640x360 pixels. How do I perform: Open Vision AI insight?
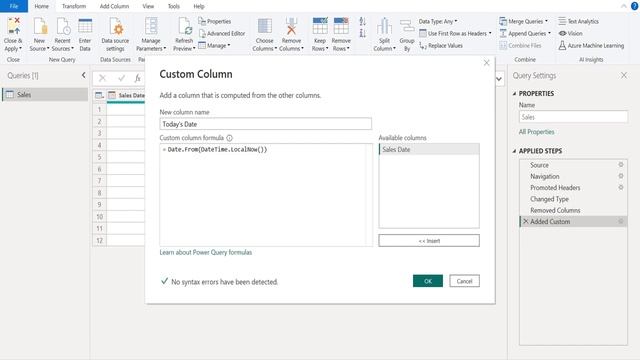pyautogui.click(x=570, y=33)
